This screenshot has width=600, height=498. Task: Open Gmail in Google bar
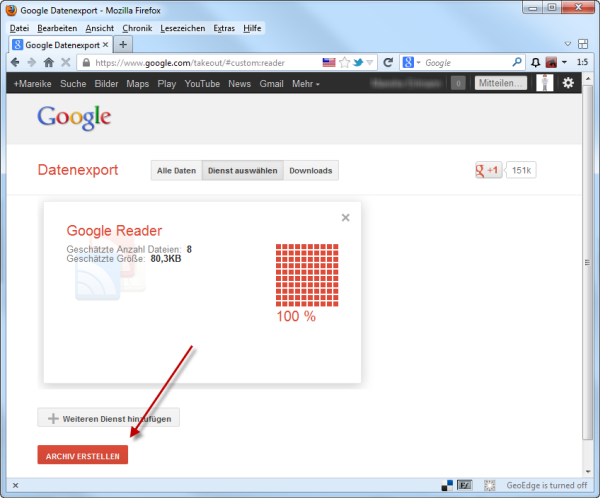tap(271, 84)
